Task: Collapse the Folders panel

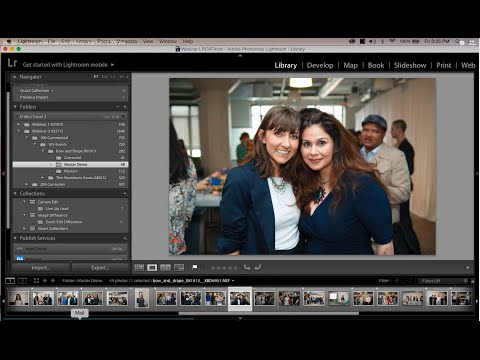Action: tap(15, 107)
